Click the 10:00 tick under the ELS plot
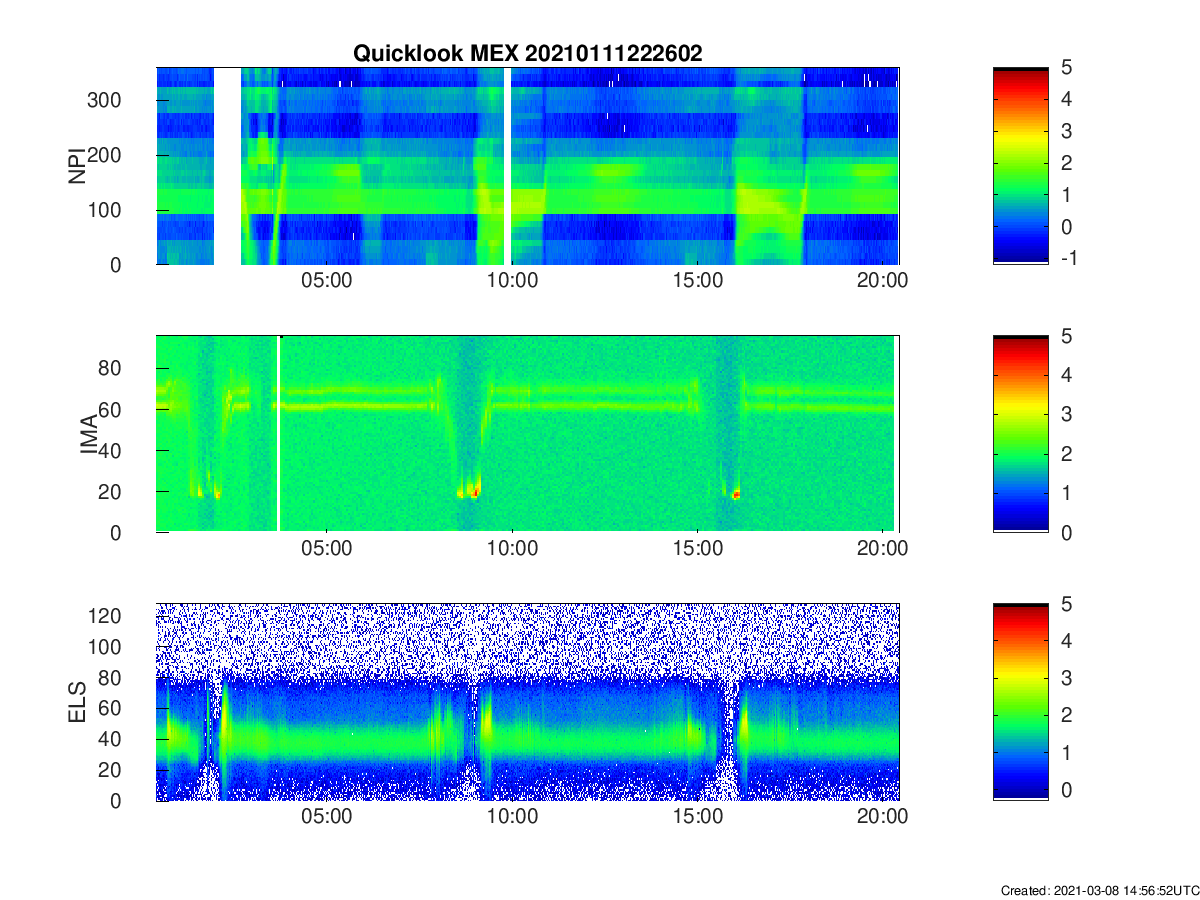Viewport: 1200px width, 900px height. point(512,818)
